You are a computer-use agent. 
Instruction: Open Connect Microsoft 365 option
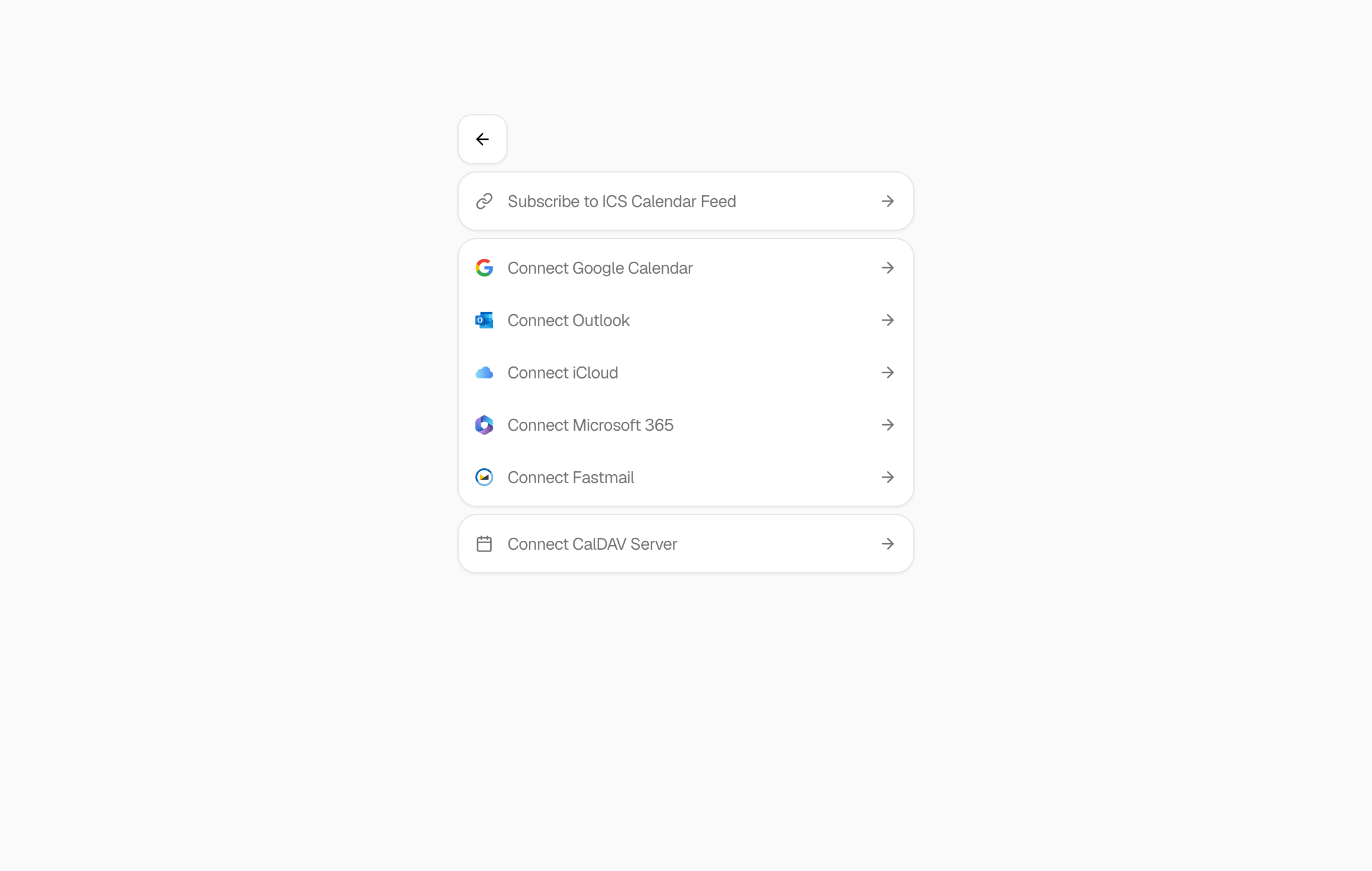(x=590, y=425)
